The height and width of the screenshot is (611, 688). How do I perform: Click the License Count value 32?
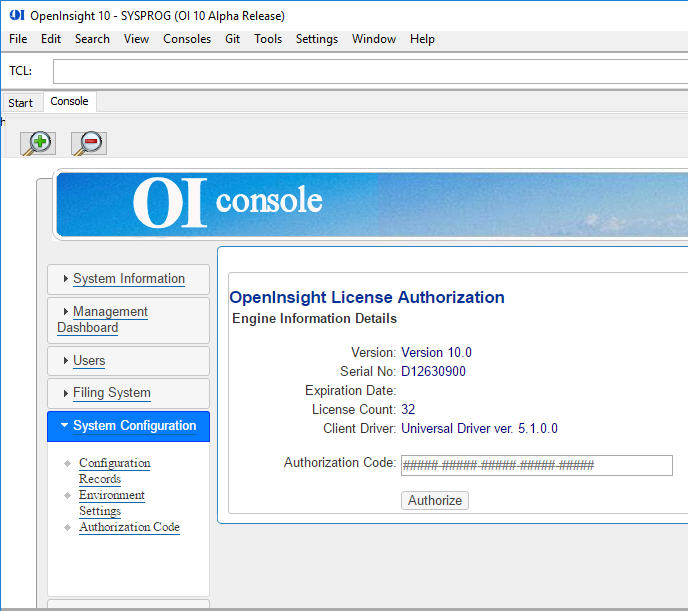click(408, 410)
